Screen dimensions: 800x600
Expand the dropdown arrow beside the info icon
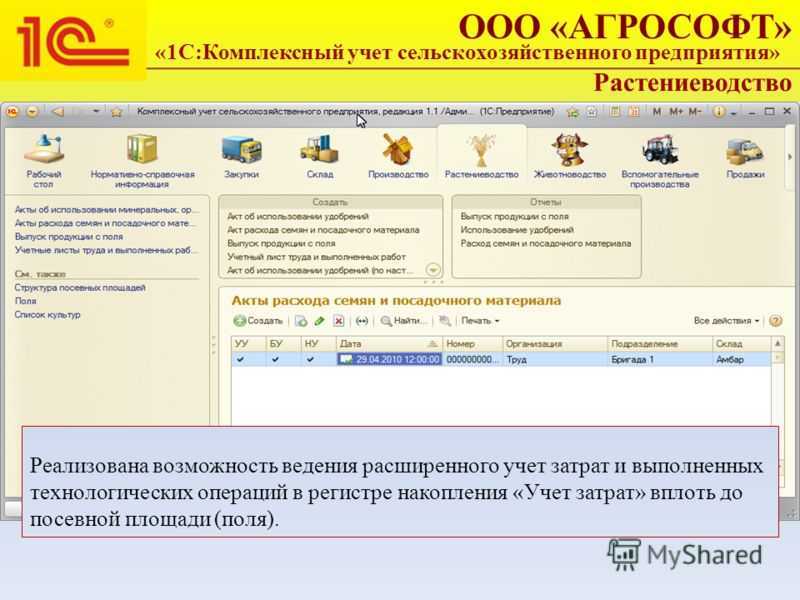coord(733,112)
